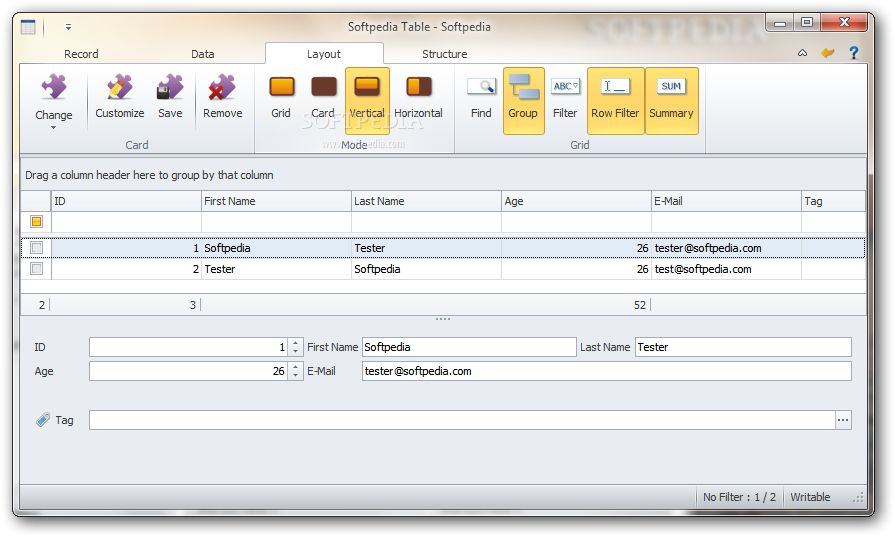
Task: Increment the ID spinner up arrow
Action: [x=296, y=343]
